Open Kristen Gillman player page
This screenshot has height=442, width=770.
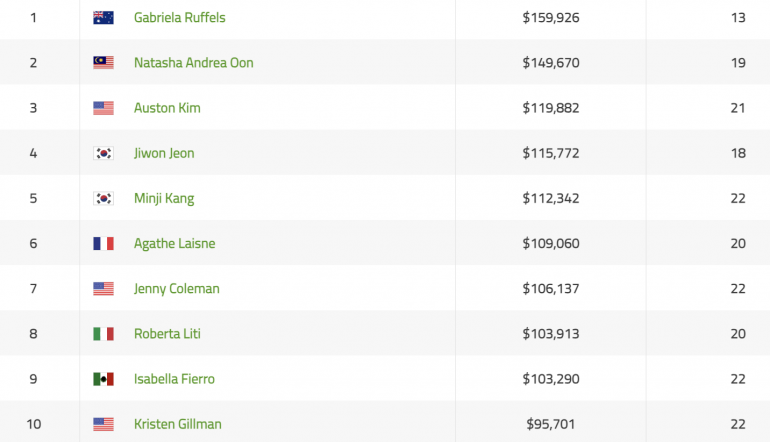178,424
